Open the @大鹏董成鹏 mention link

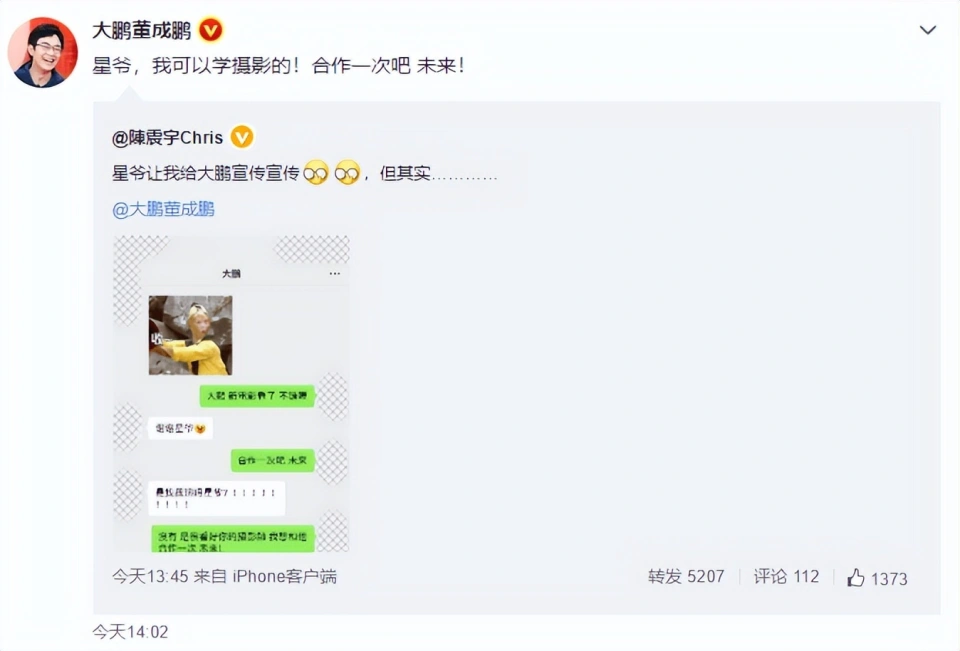pos(163,209)
